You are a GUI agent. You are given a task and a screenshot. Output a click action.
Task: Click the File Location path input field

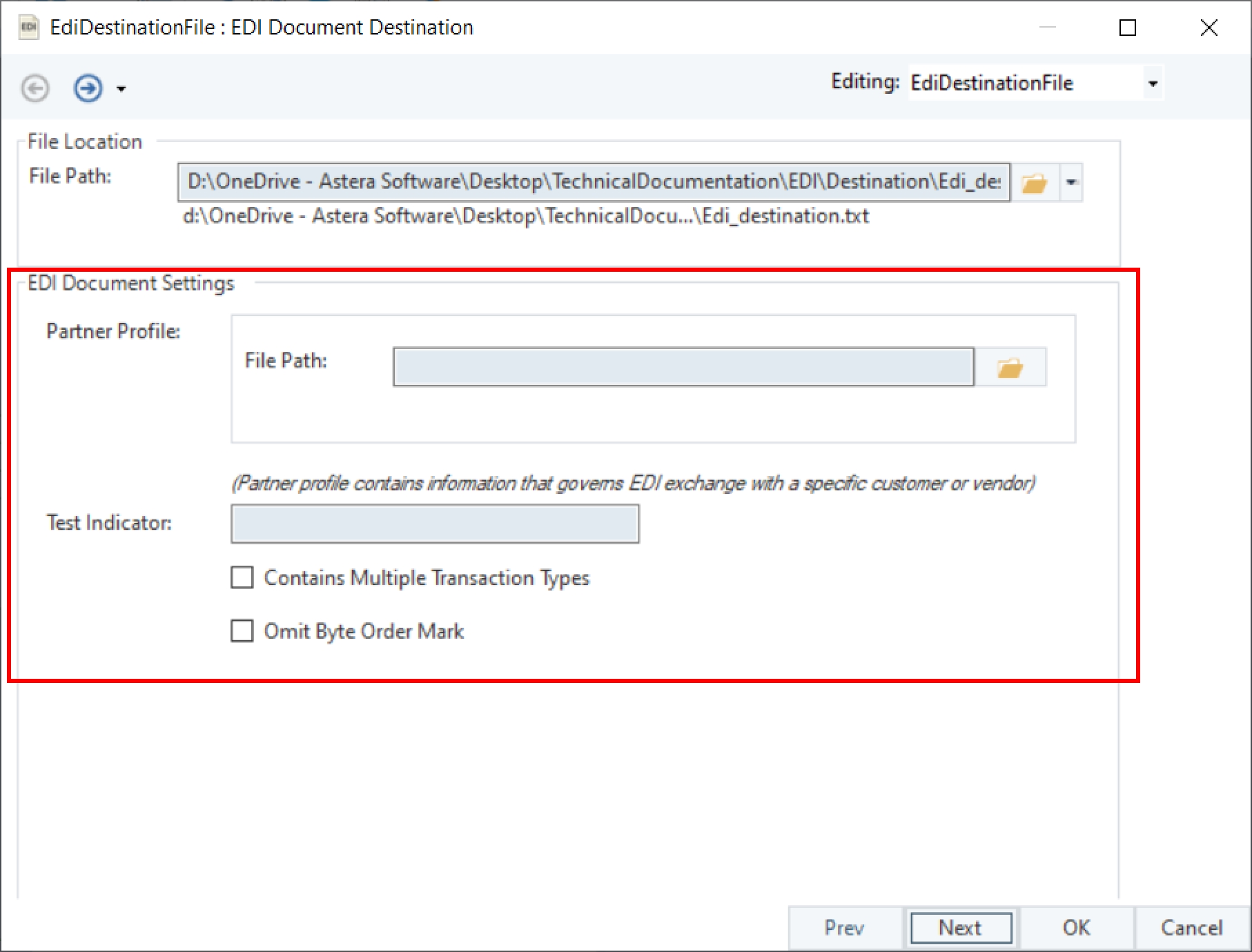594,181
